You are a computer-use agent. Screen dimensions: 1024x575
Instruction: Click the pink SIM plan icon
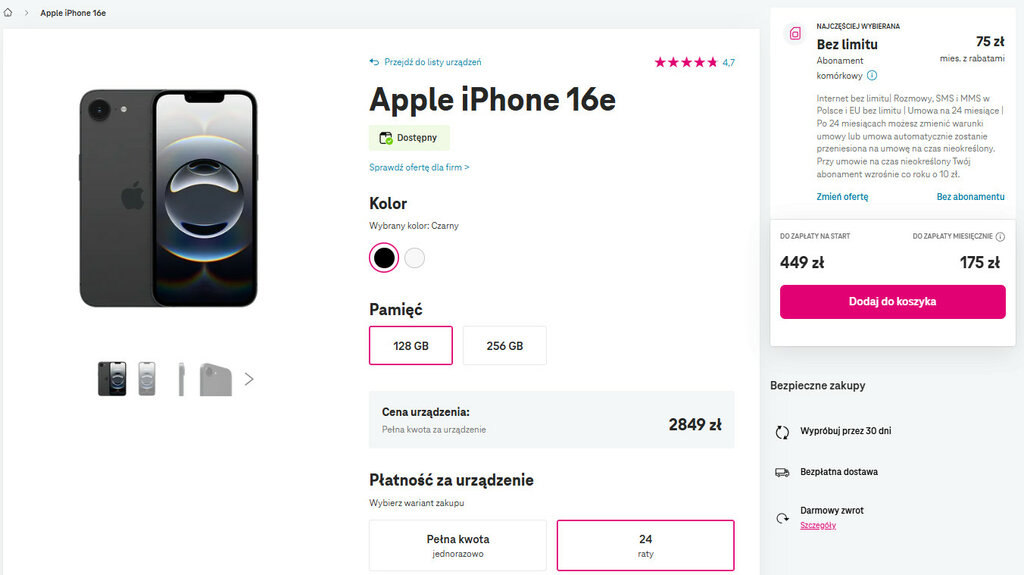795,34
